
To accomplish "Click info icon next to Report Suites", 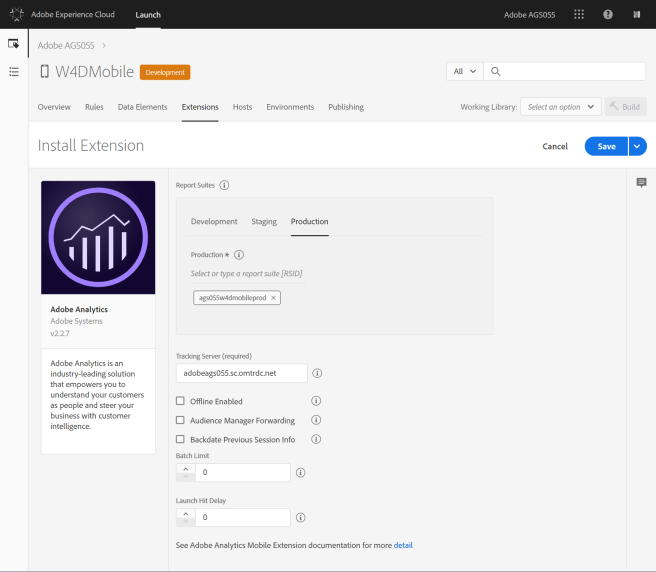I will (224, 185).
